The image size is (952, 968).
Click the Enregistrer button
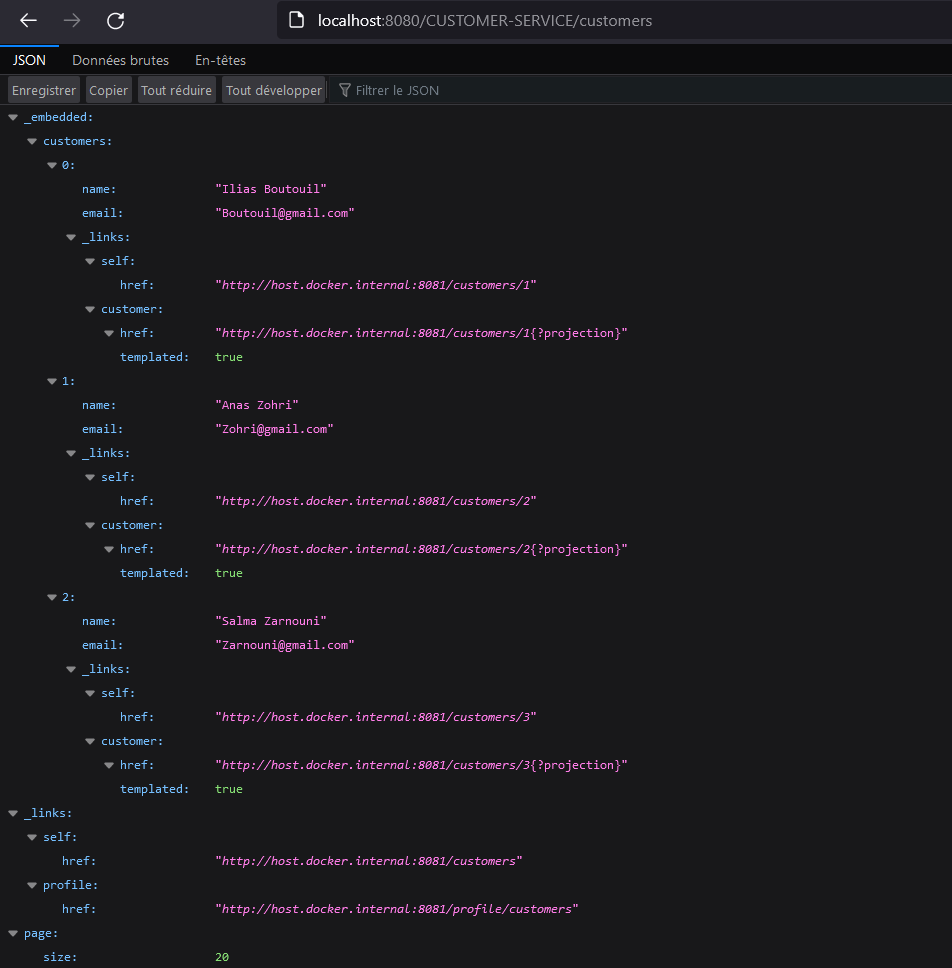[x=43, y=89]
